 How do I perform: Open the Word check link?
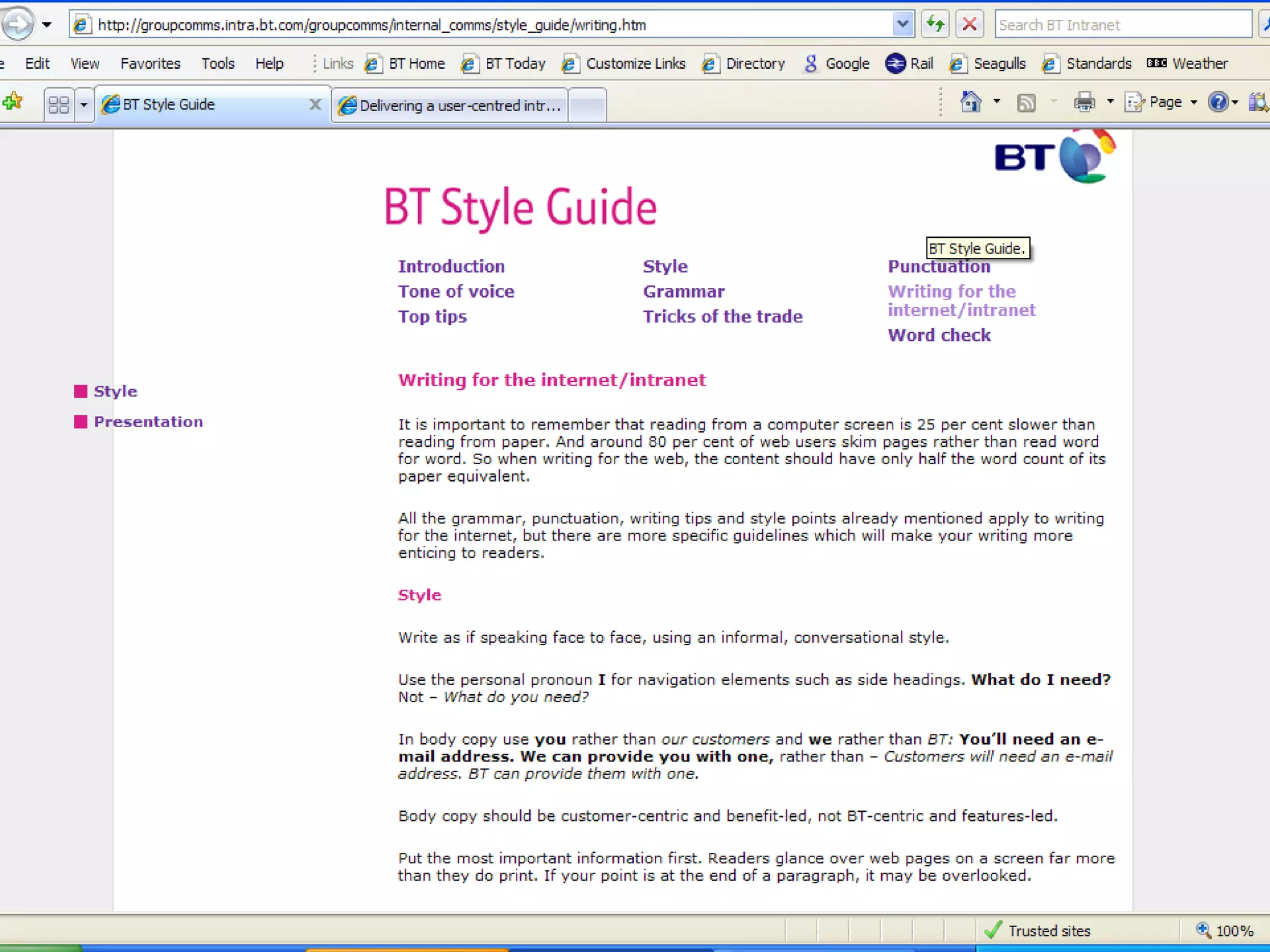point(939,335)
